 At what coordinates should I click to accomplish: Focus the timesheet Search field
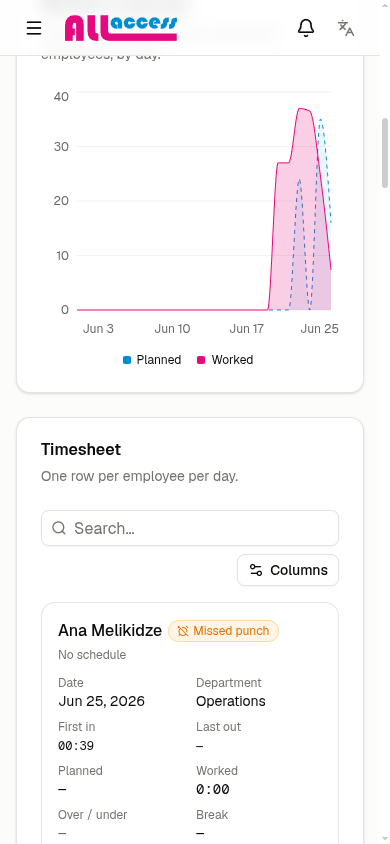click(190, 528)
